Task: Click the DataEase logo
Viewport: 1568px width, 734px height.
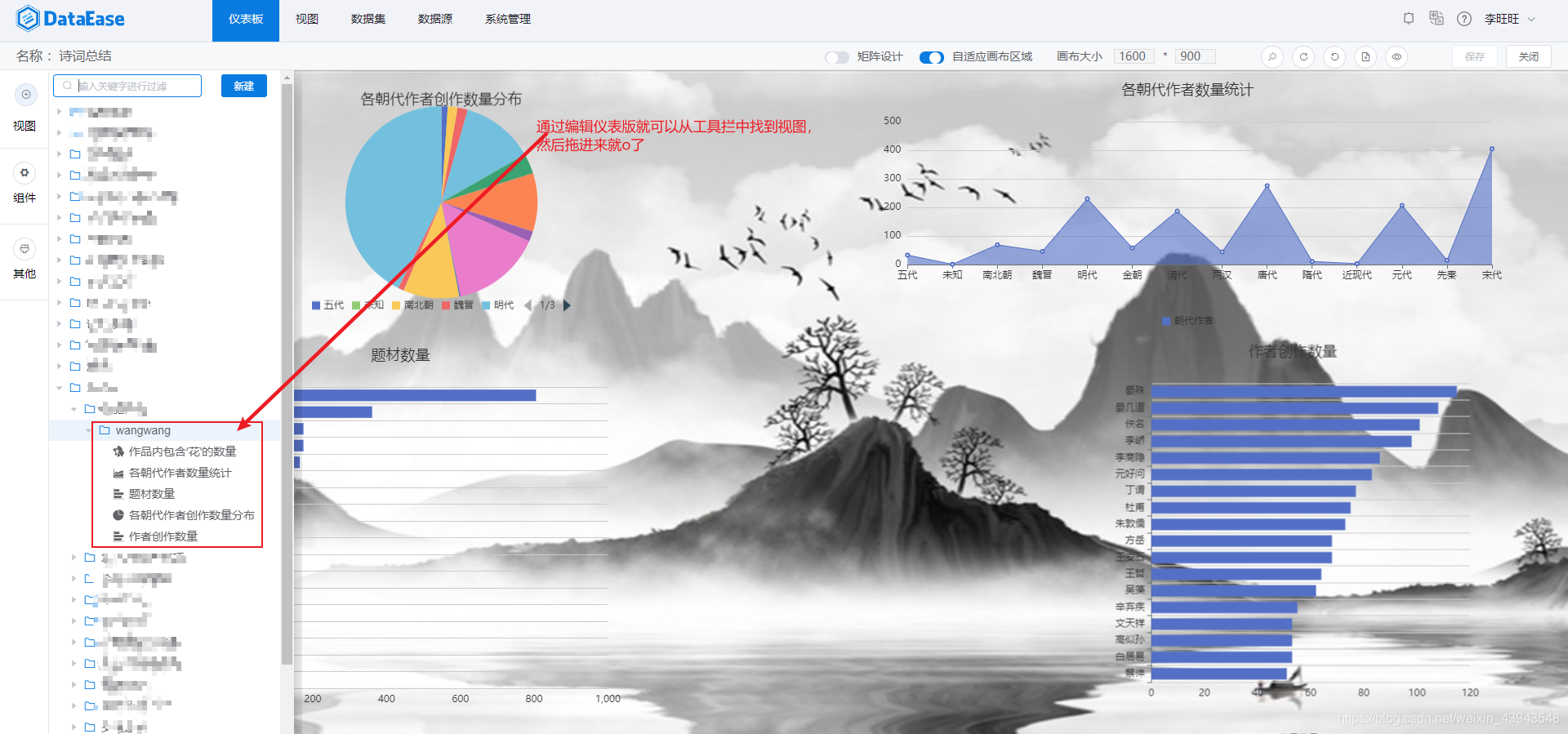Action: tap(71, 19)
